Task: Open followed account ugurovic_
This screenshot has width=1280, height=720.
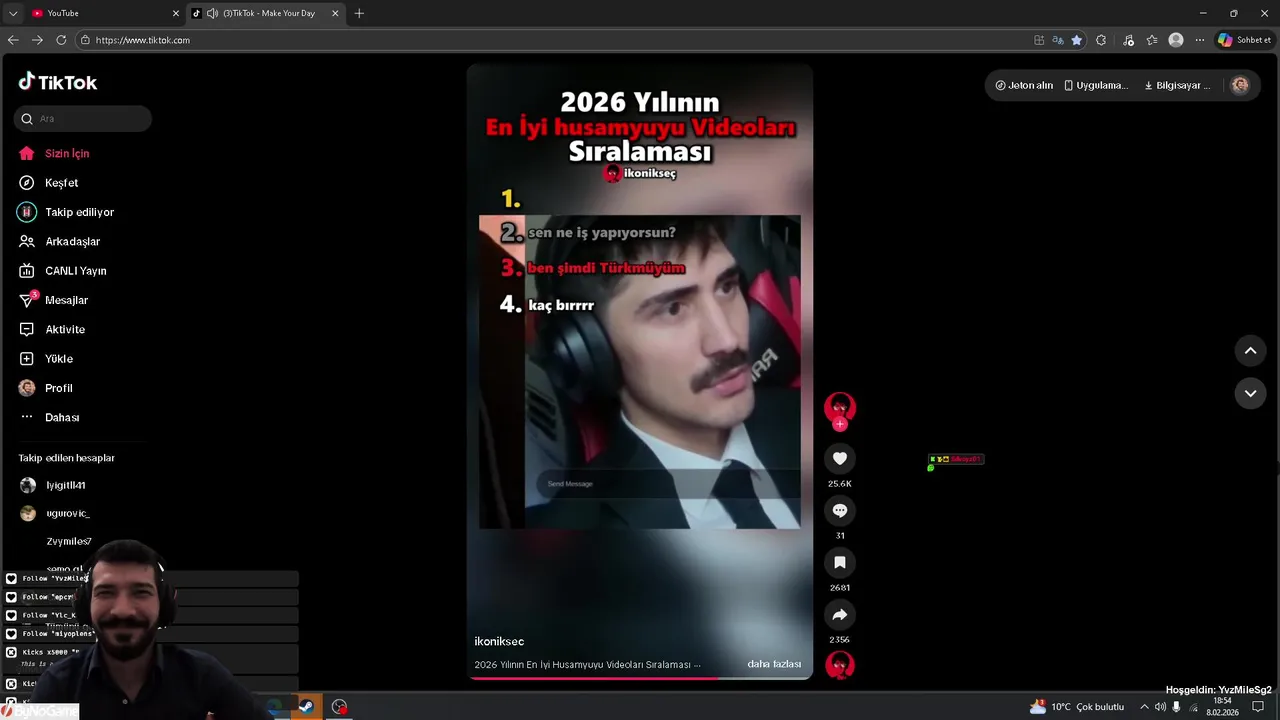Action: [x=55, y=513]
